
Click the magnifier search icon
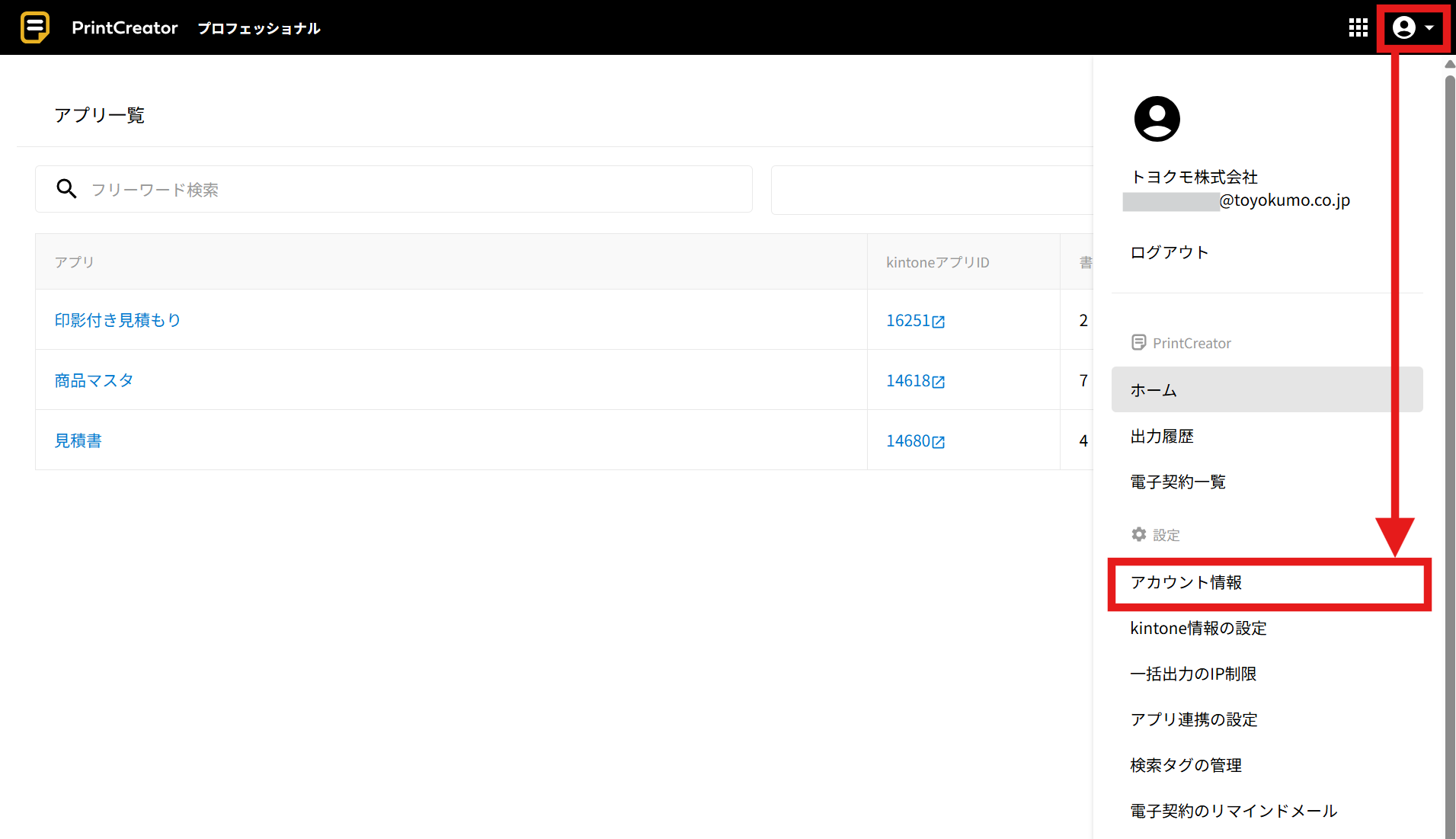tap(67, 189)
